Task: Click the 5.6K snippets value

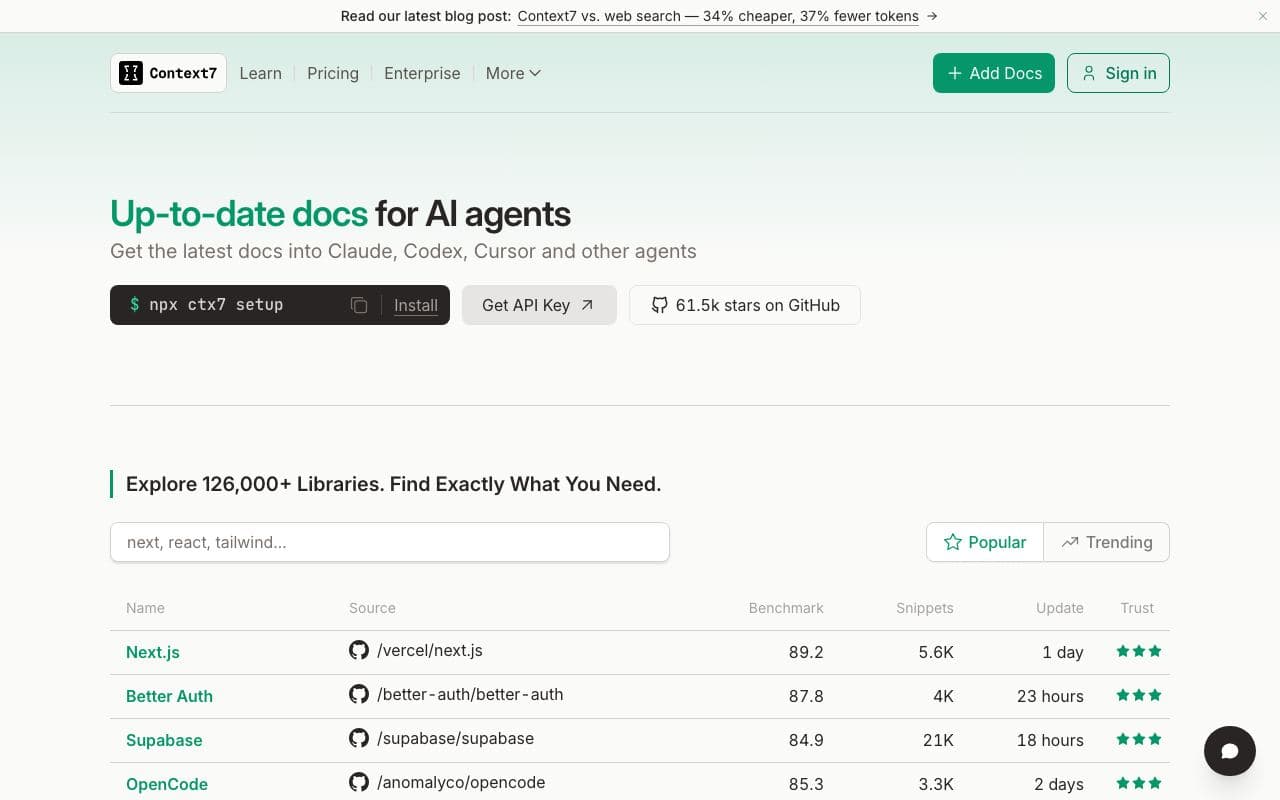Action: [x=936, y=652]
